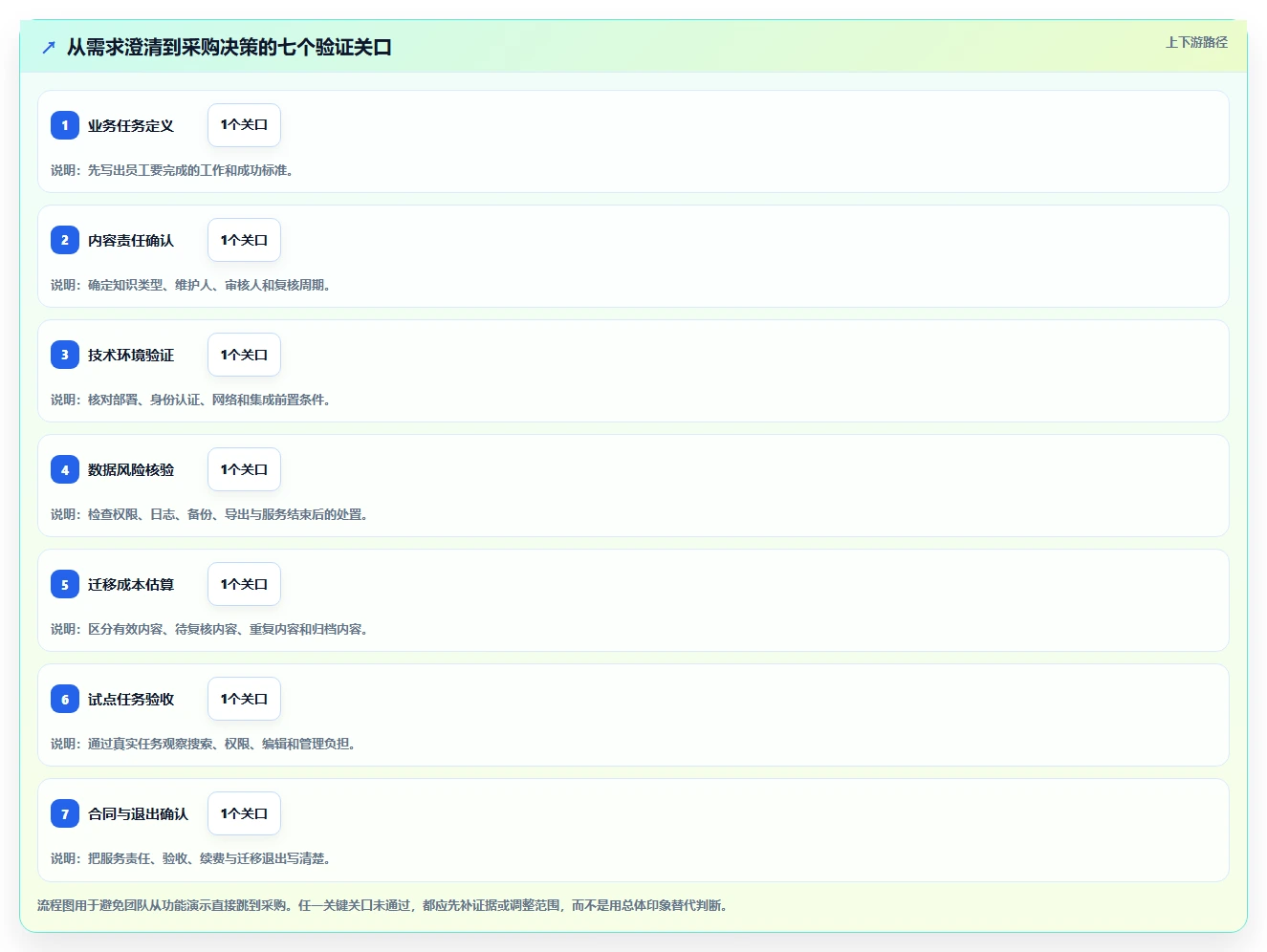Click the heading 从需求澄清到采购决策的七个验证关口
This screenshot has height=952, width=1267.
(x=229, y=47)
